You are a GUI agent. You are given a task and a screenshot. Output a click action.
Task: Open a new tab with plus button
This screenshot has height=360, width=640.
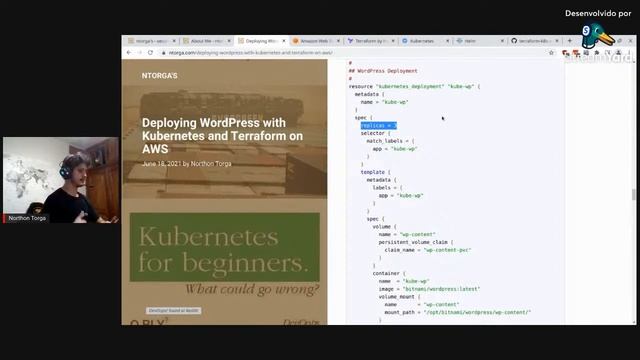(570, 41)
